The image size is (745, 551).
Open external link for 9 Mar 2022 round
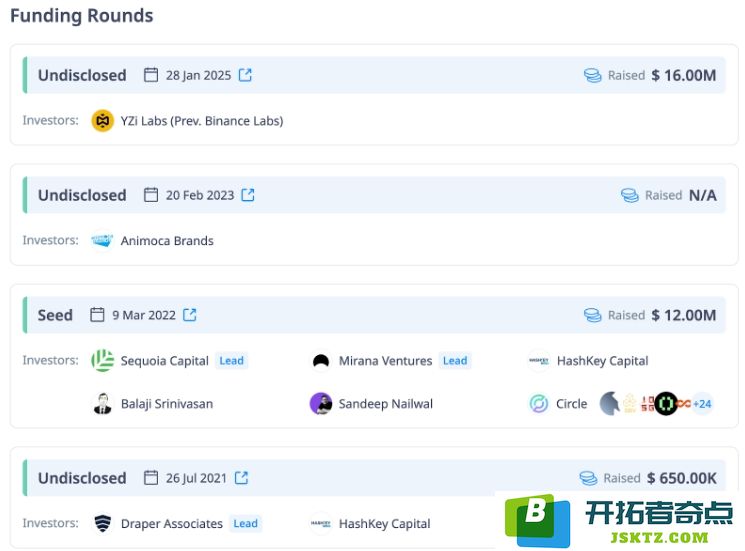coord(190,315)
